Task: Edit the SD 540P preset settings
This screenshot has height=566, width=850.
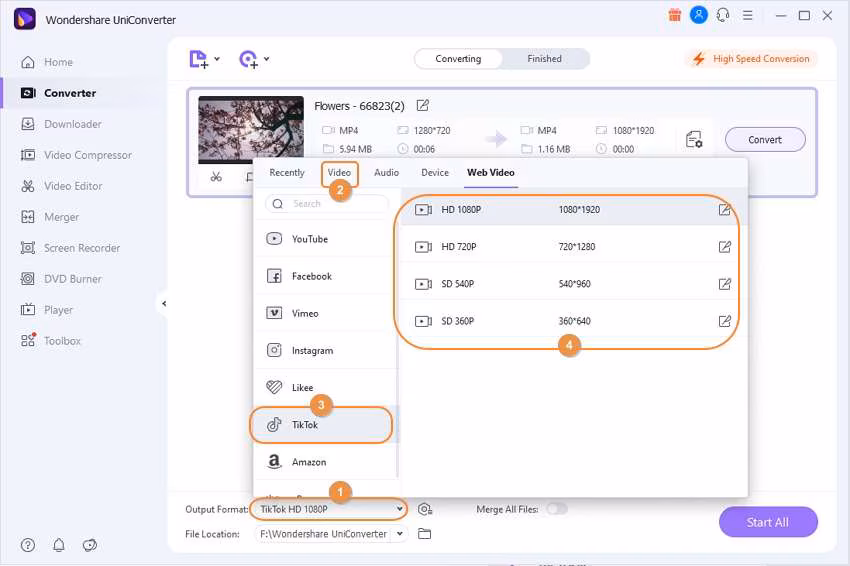Action: click(724, 284)
